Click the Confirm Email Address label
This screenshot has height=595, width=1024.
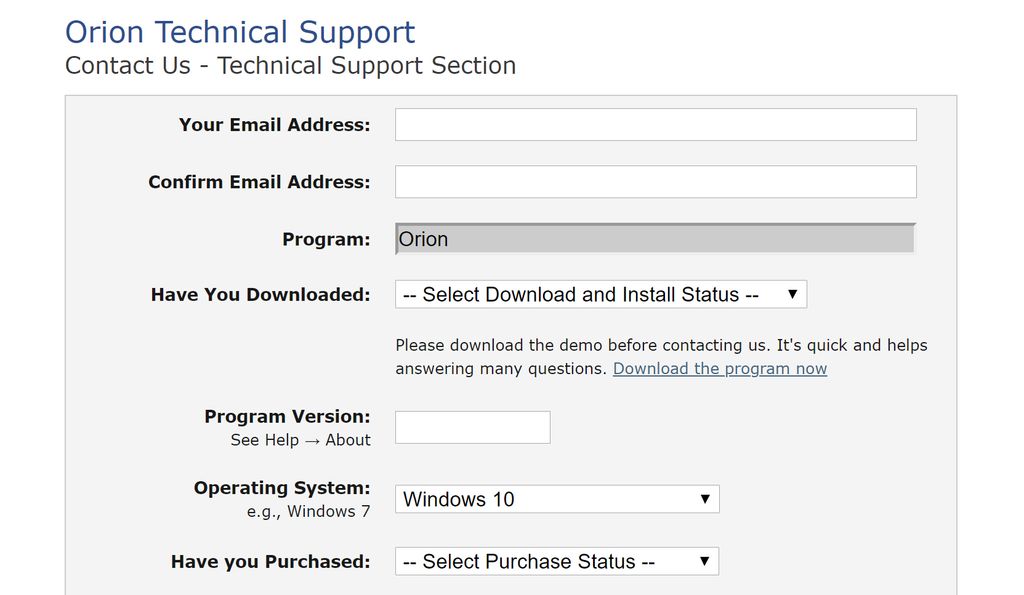[x=259, y=182]
